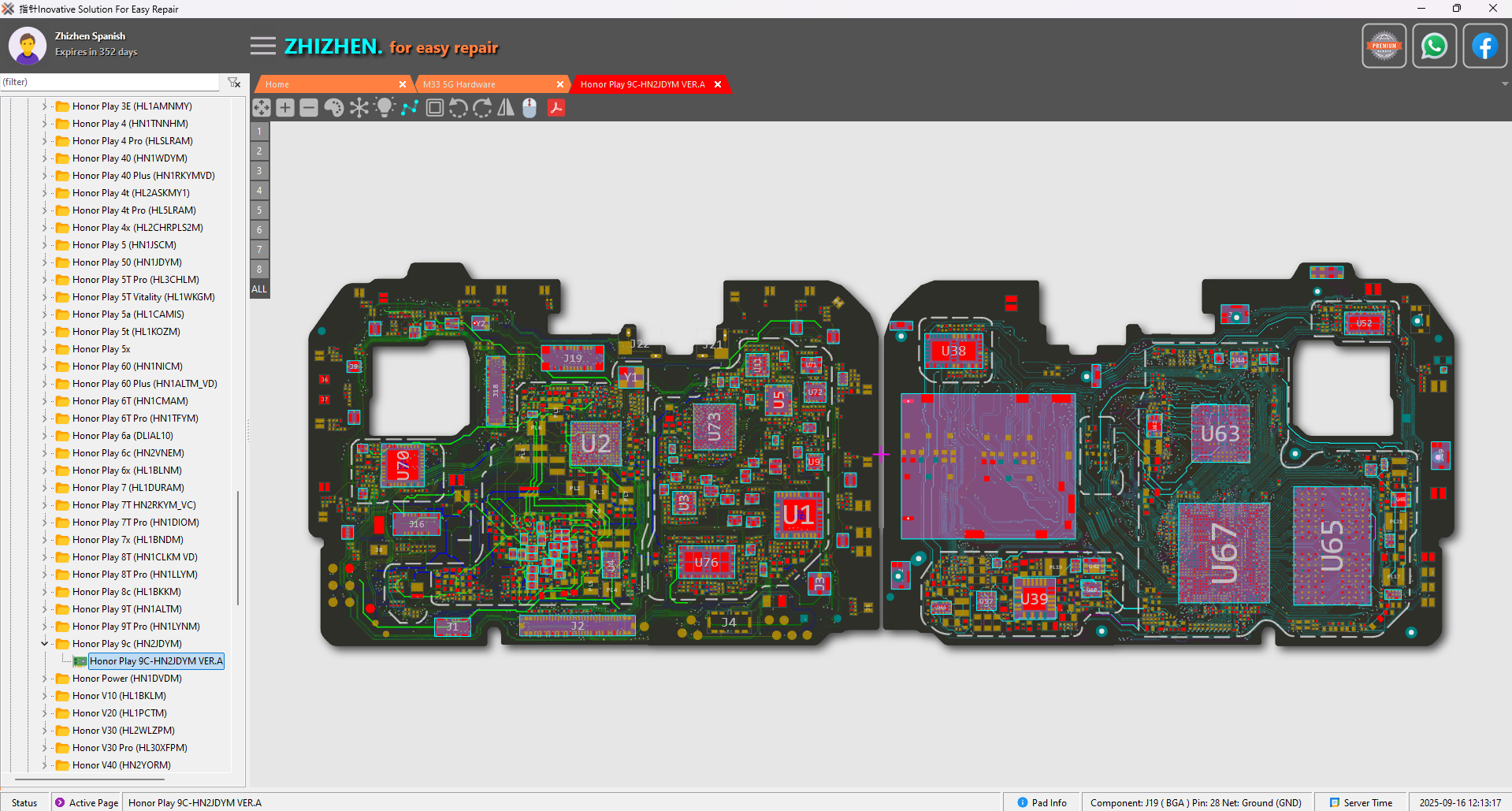Show layer 6 only
Viewport: 1512px width, 811px height.
point(259,230)
